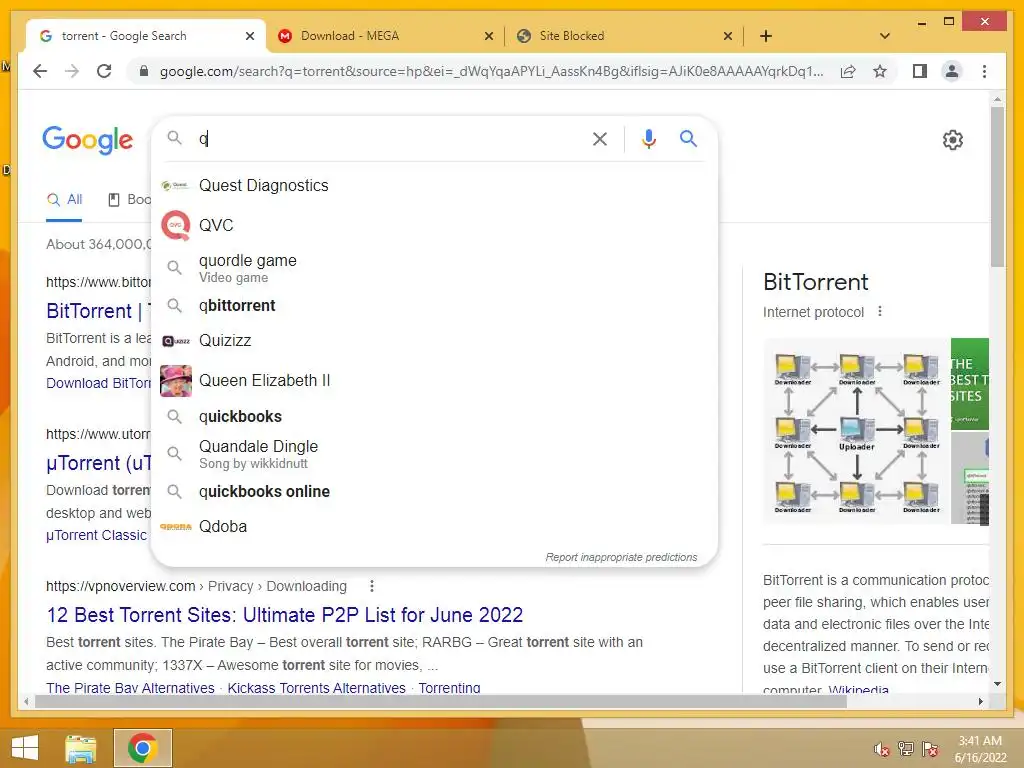Click Report inappropriate predictions
Viewport: 1024px width, 768px height.
621,557
